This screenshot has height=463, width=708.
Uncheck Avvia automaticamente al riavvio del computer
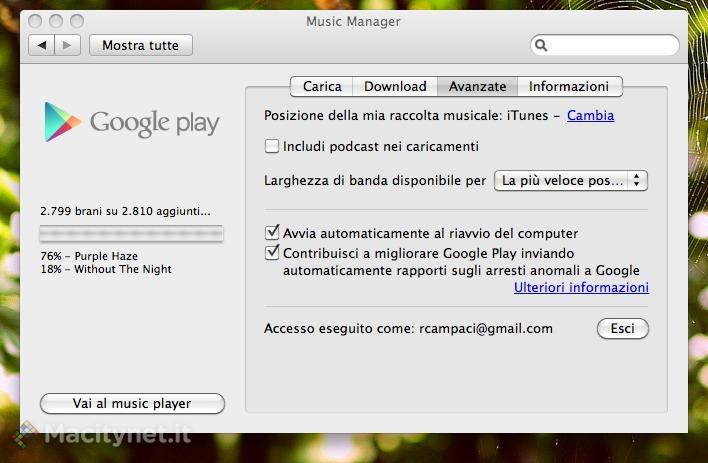pyautogui.click(x=272, y=233)
